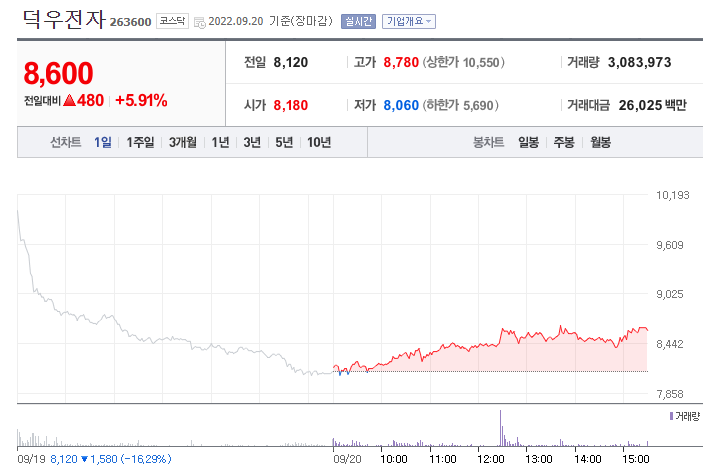
Task: Click the 9,609 y-axis label
Action: [670, 245]
